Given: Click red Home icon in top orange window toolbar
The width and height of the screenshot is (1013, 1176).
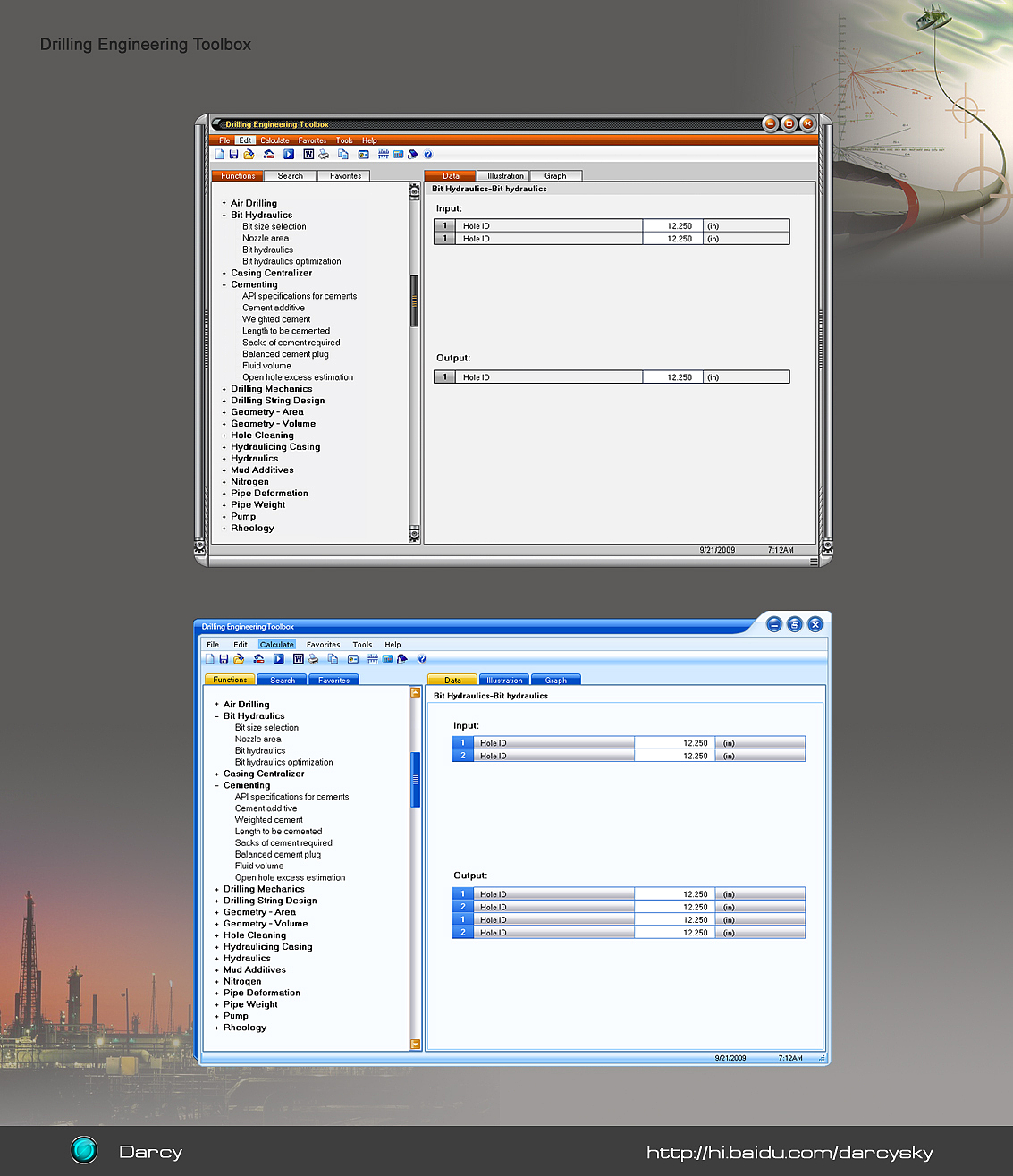Looking at the screenshot, I should coord(269,154).
